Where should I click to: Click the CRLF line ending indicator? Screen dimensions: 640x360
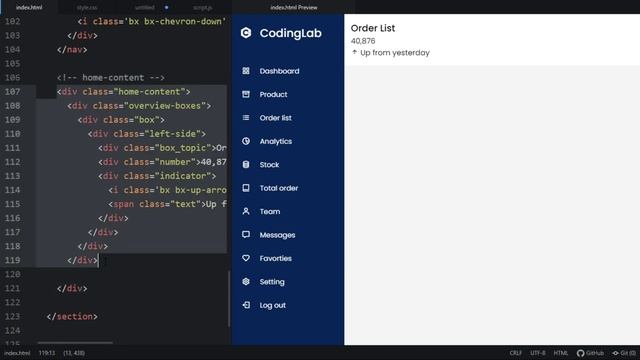click(x=516, y=353)
